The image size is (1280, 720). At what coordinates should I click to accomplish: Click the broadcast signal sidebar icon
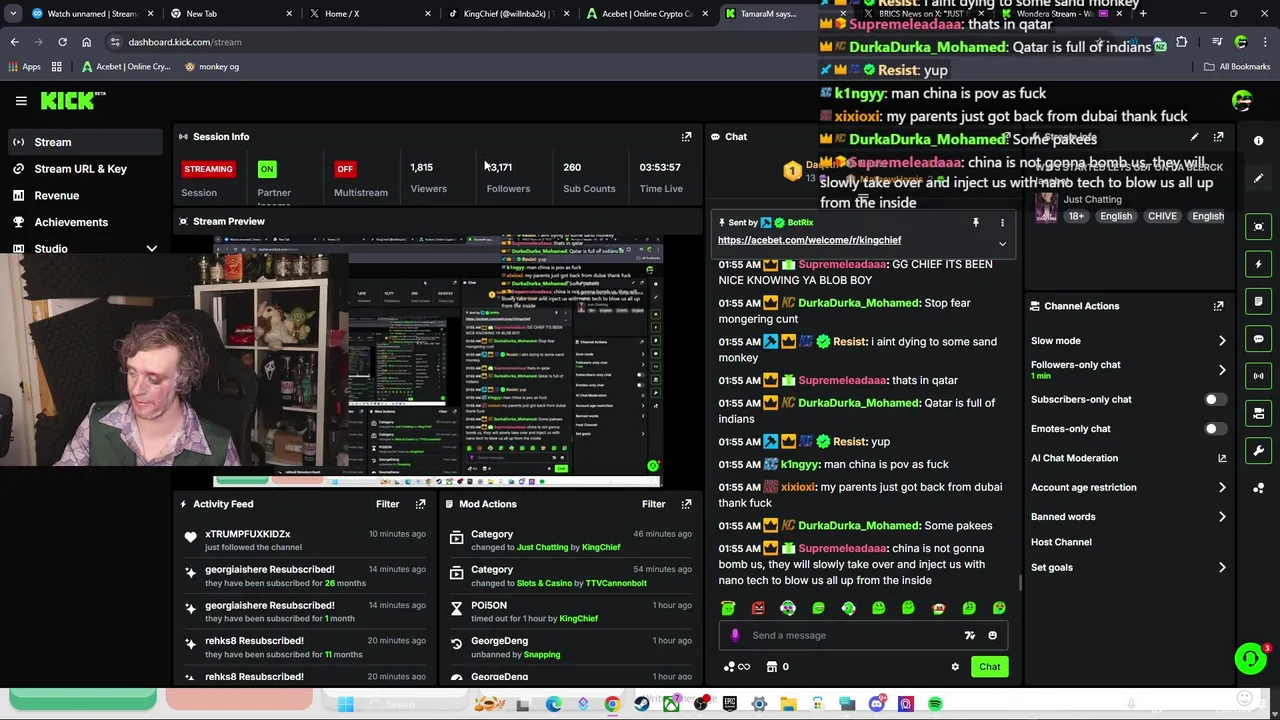[1259, 376]
